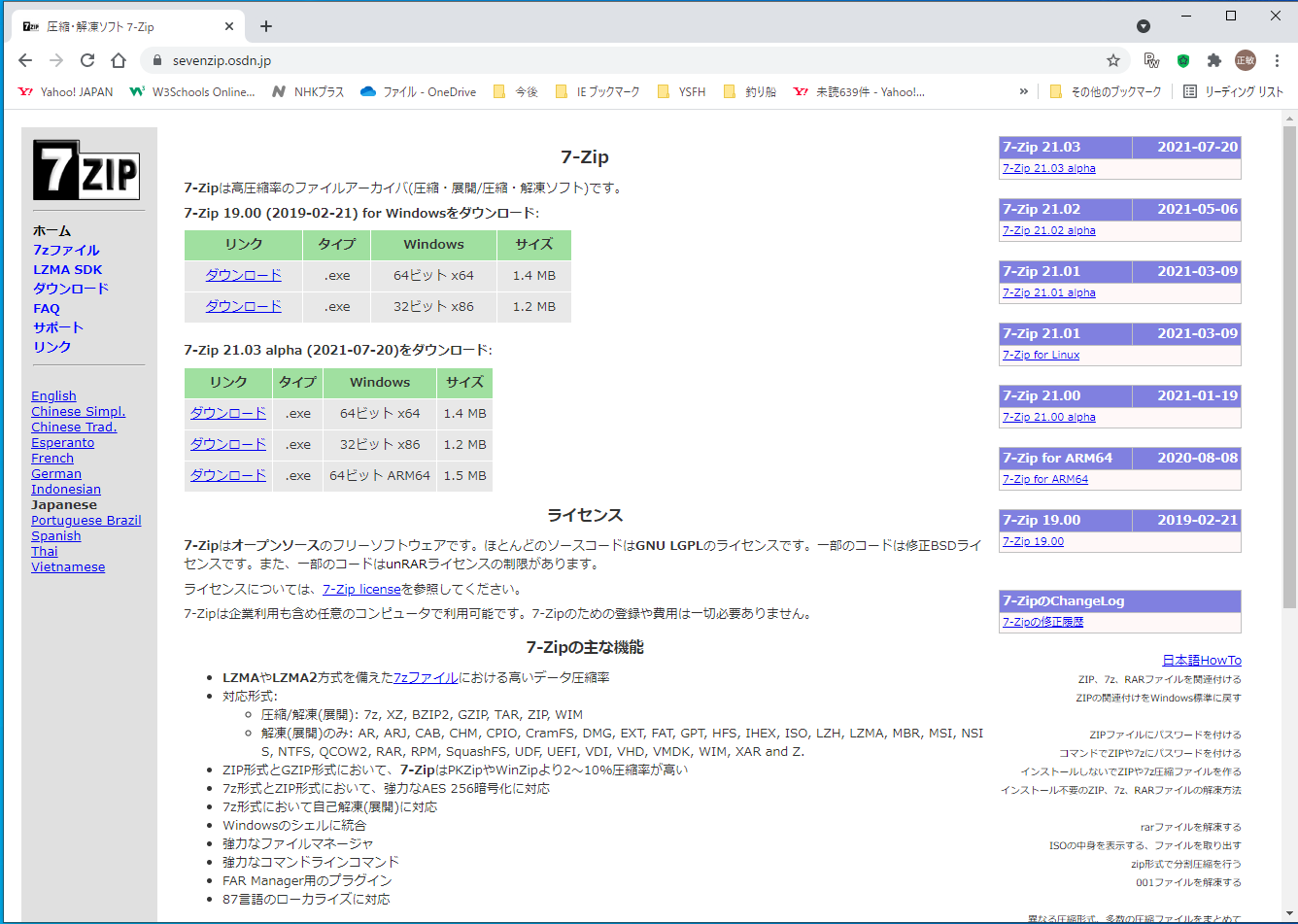
Task: Open the 7-Zip 21.03 alpha news link
Action: pos(1049,169)
